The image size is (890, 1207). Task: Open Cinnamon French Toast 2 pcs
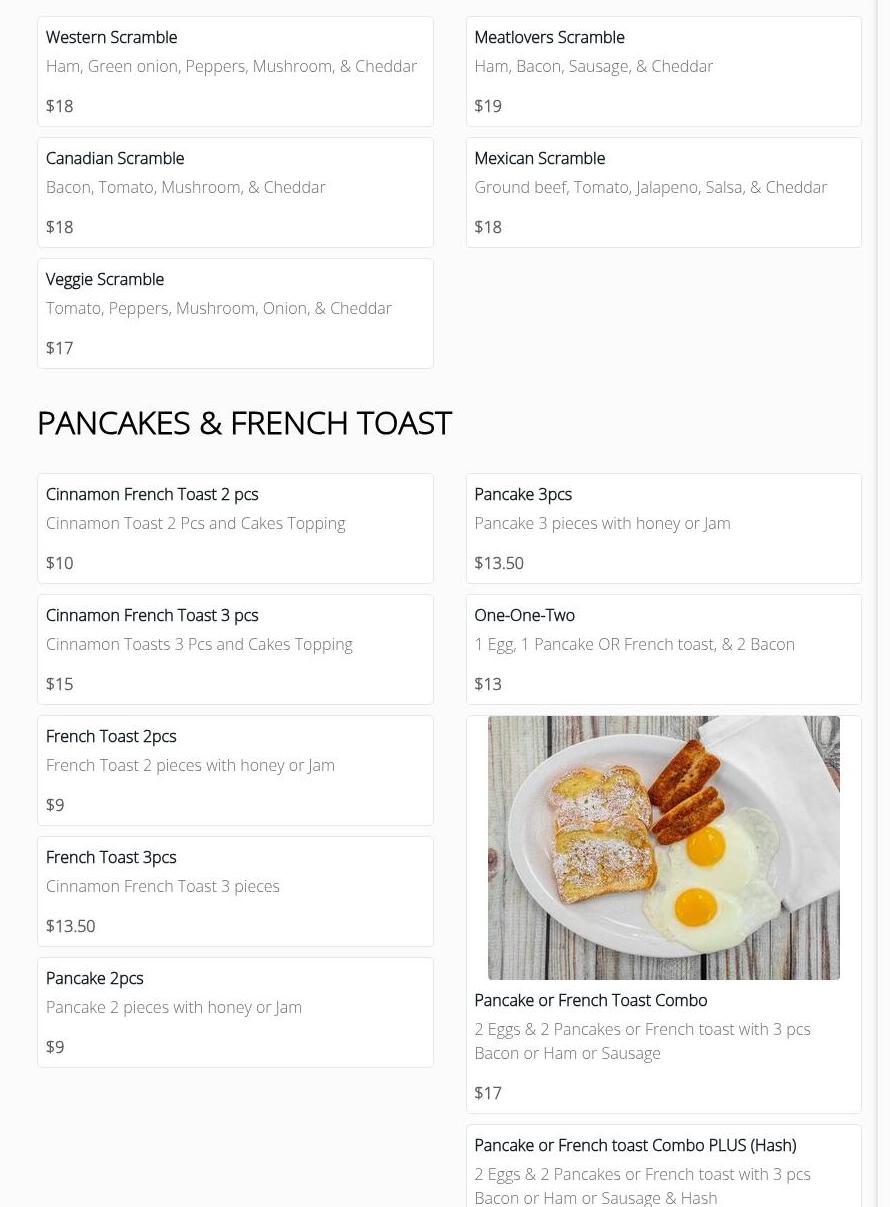pyautogui.click(x=235, y=528)
